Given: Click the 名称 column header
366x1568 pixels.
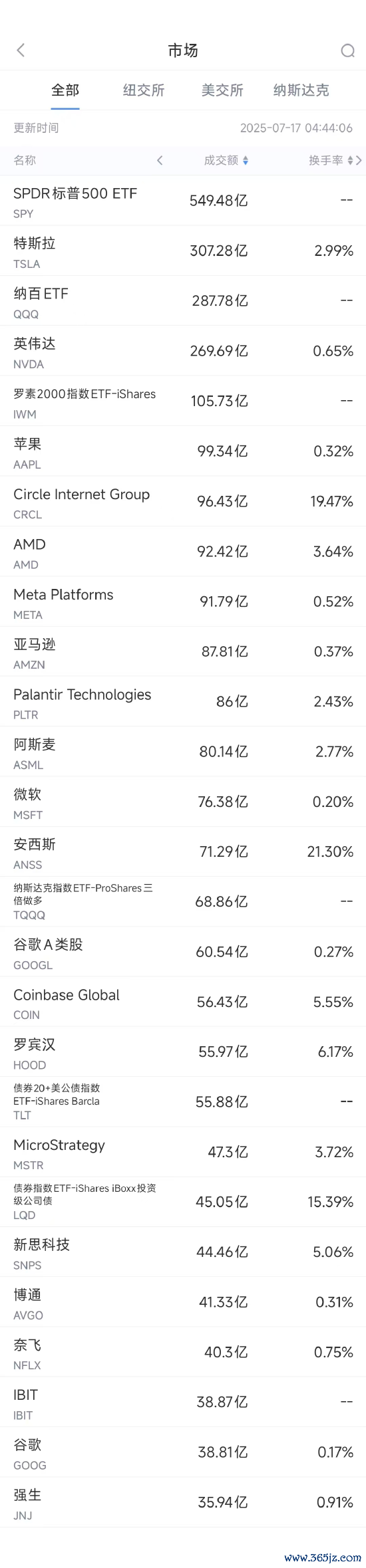Looking at the screenshot, I should click(x=25, y=160).
